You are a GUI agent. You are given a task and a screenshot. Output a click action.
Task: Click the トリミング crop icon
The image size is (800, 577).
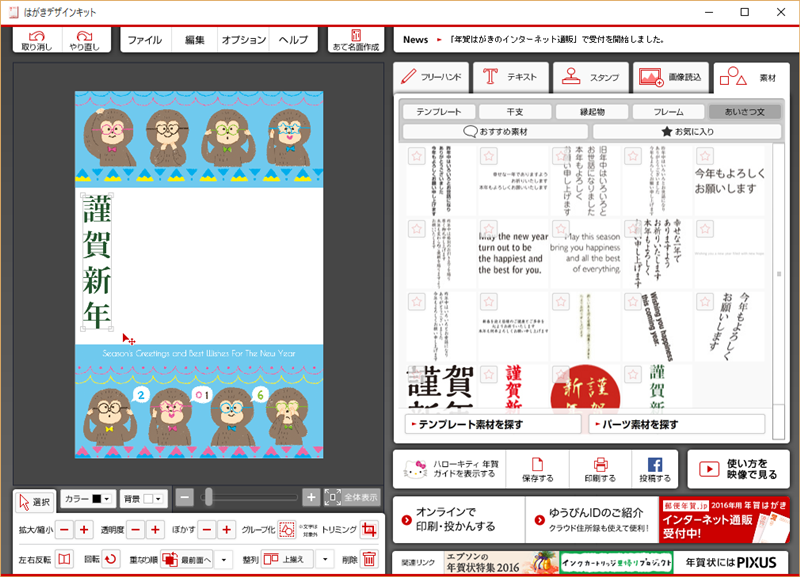[370, 529]
